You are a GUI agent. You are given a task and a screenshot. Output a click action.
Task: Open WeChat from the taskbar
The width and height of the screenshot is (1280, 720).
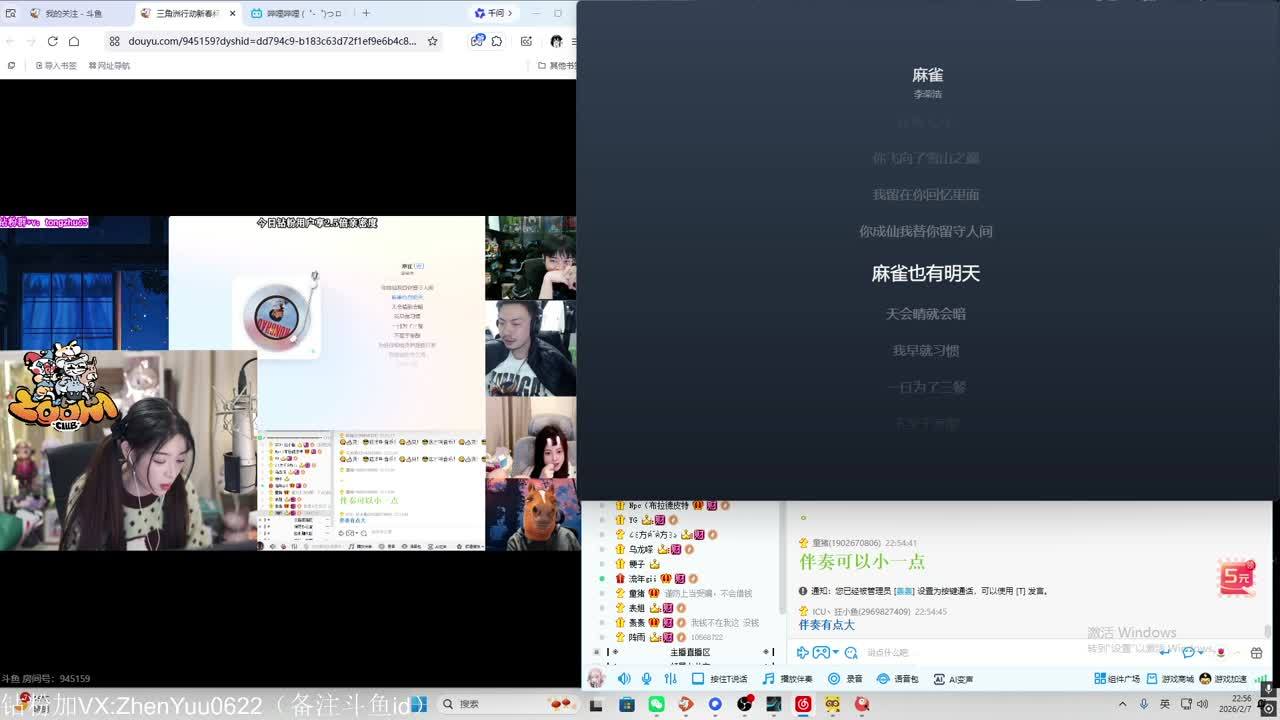pyautogui.click(x=656, y=704)
